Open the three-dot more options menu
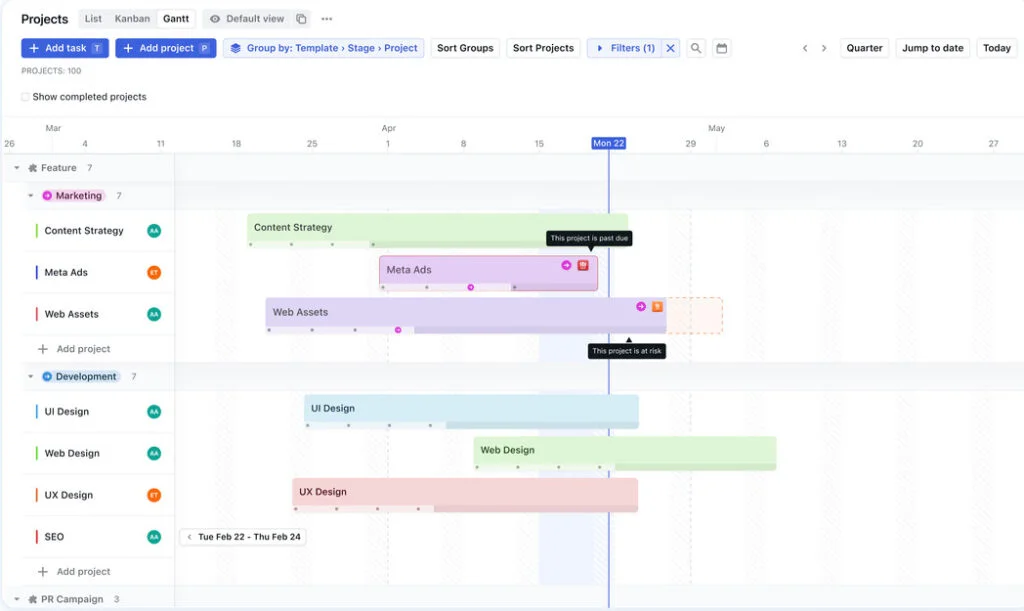 327,19
